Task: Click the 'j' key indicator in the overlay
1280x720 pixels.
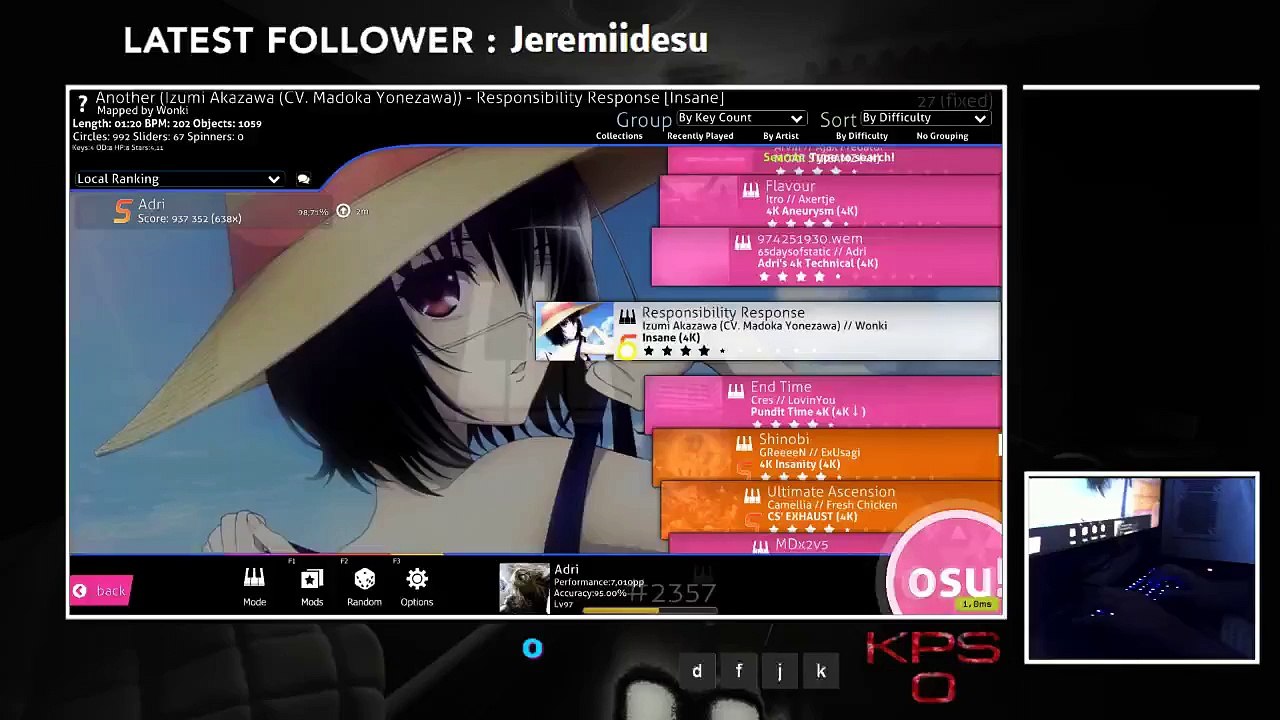Action: click(780, 671)
